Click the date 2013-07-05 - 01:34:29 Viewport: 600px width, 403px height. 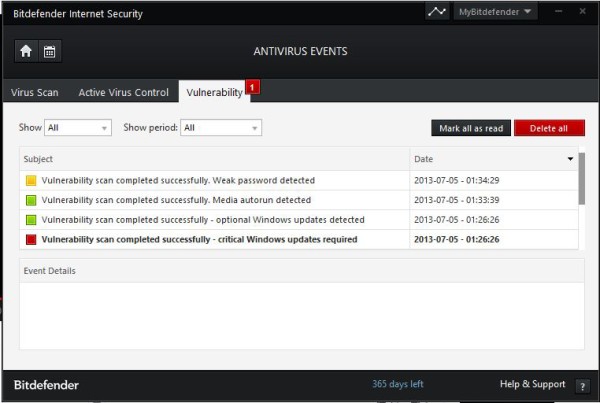click(457, 180)
